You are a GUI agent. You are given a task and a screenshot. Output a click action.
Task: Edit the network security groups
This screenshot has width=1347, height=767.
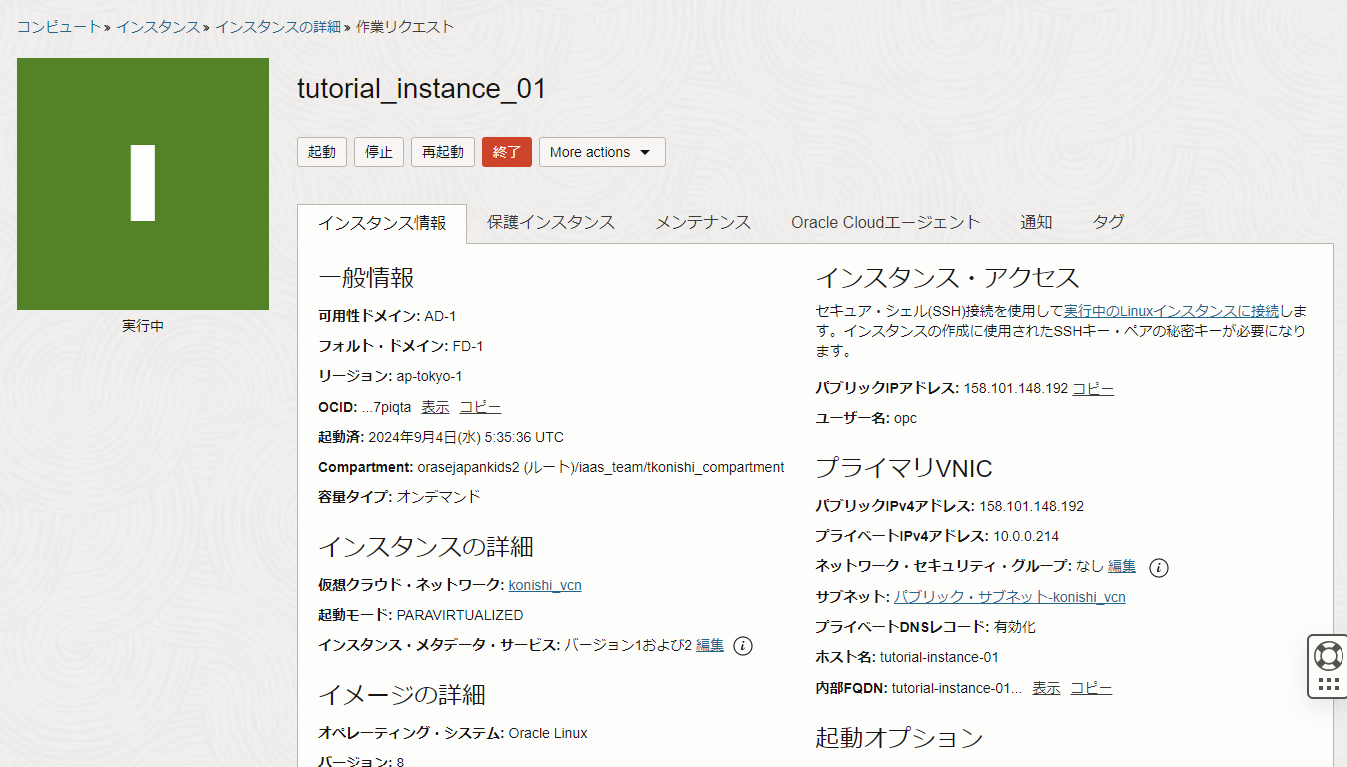(x=1121, y=566)
